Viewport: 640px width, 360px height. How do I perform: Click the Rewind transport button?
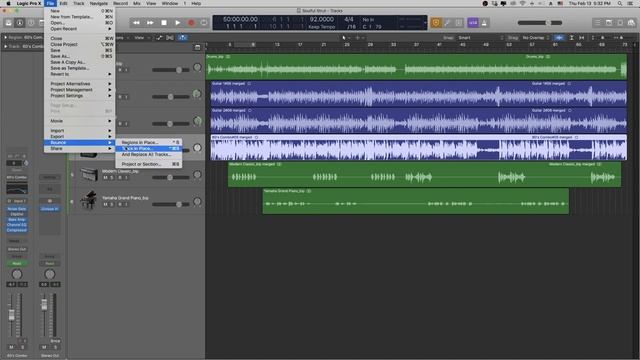[x=136, y=23]
